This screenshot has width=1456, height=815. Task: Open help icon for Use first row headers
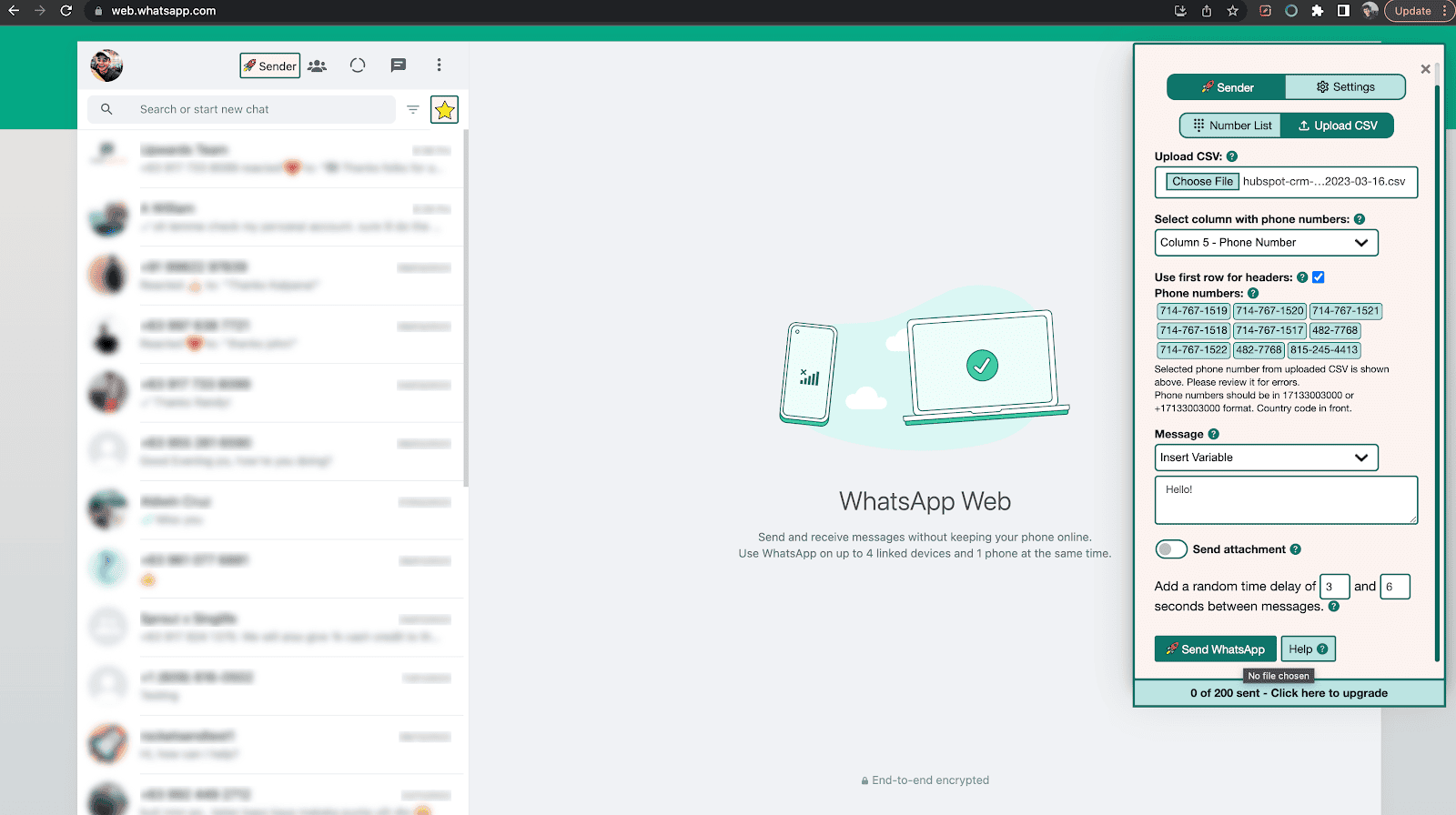click(x=1302, y=277)
